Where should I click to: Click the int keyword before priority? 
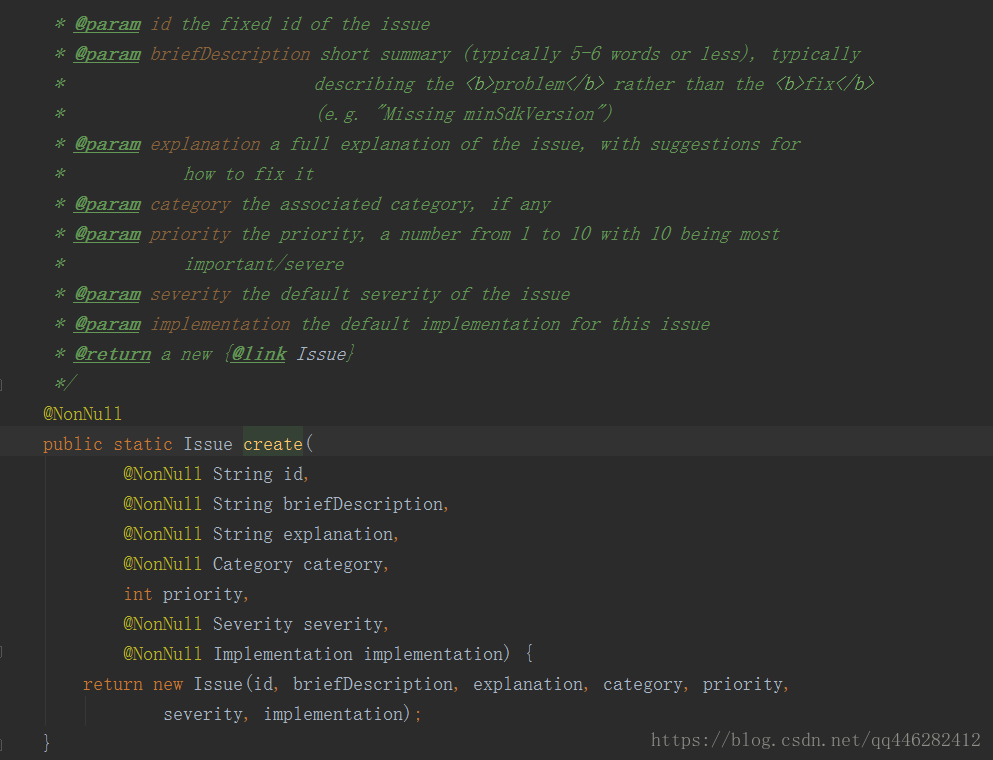[x=137, y=594]
